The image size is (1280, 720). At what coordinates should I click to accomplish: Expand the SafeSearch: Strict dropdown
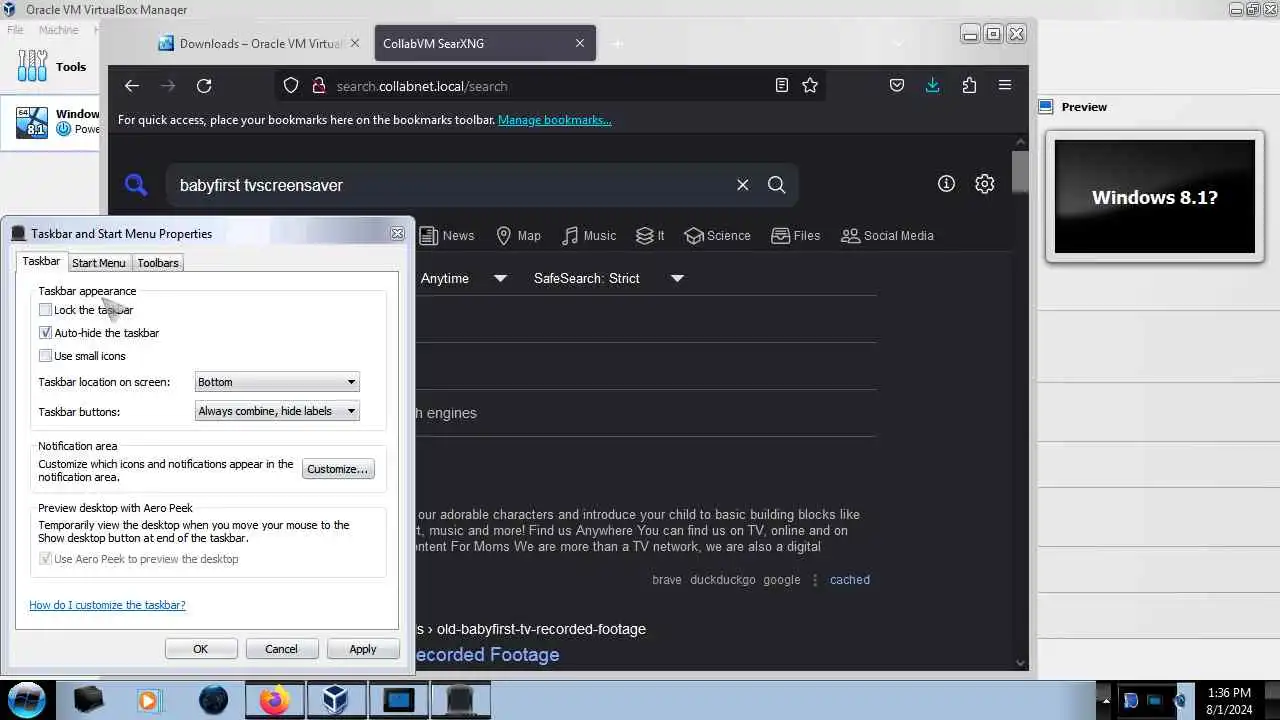(609, 278)
